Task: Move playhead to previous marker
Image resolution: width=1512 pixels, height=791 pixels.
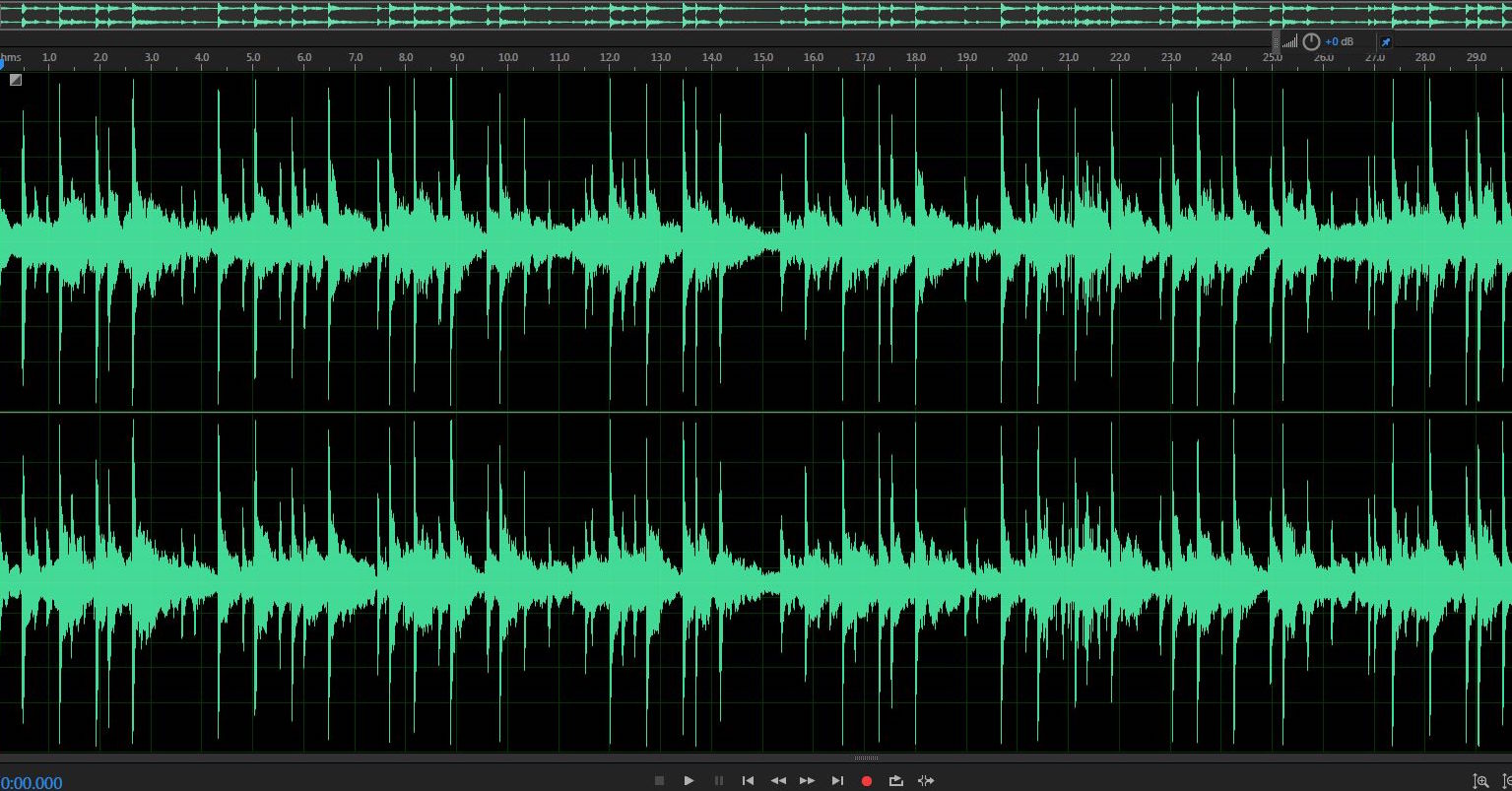Action: [x=748, y=781]
